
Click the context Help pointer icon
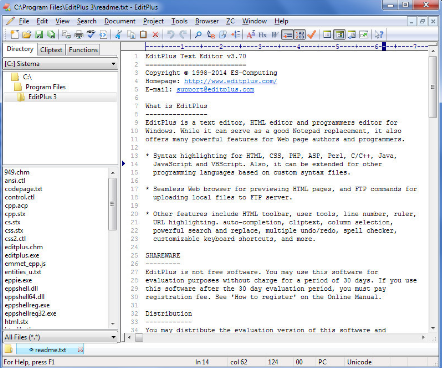click(x=379, y=34)
